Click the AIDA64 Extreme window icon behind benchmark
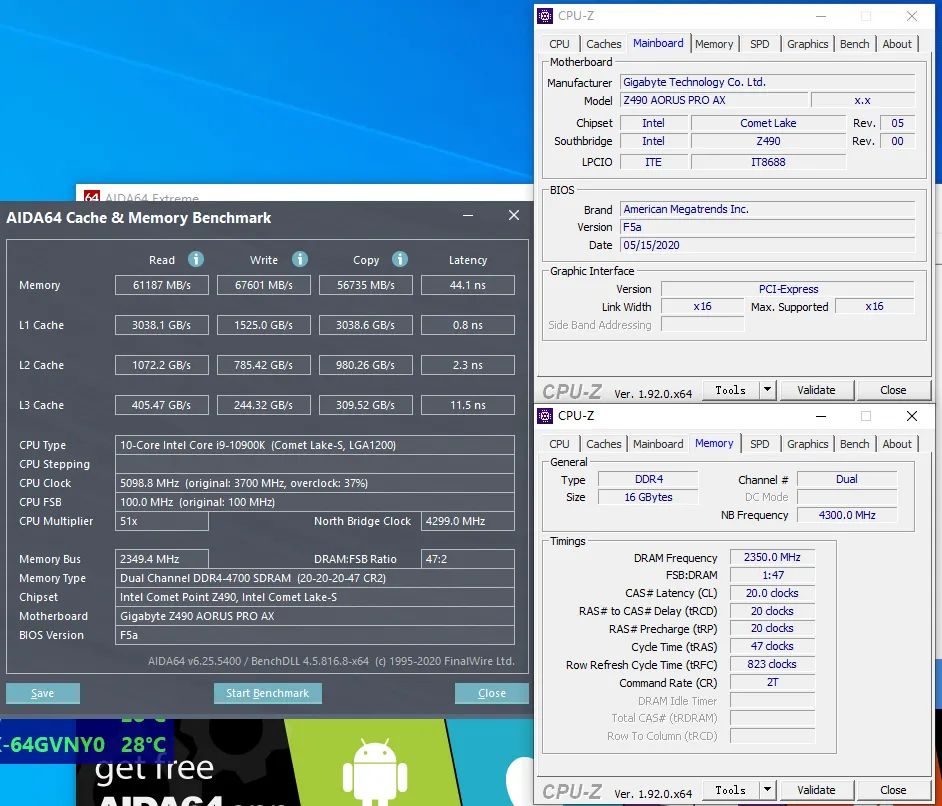Screen dimensions: 942x806 pyautogui.click(x=92, y=196)
